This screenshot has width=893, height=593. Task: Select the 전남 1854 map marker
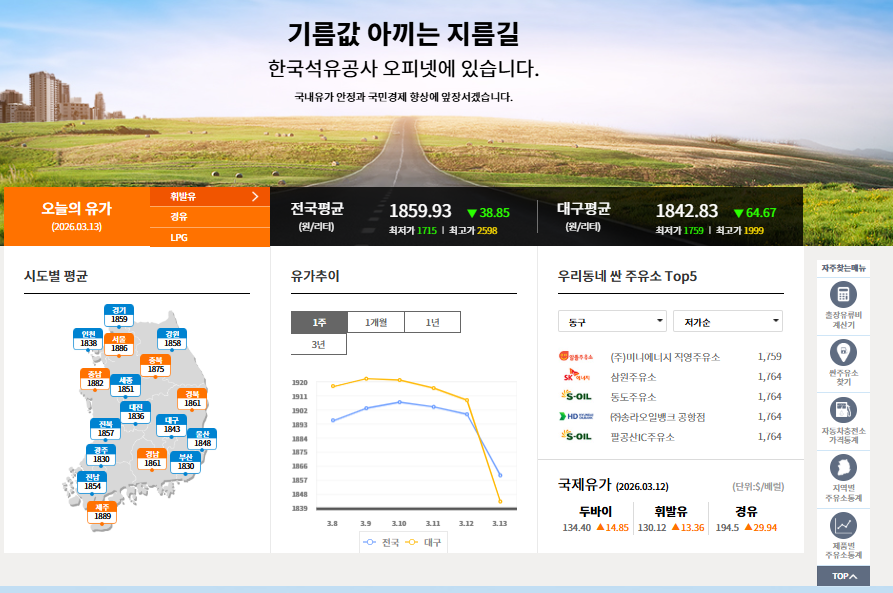point(92,482)
